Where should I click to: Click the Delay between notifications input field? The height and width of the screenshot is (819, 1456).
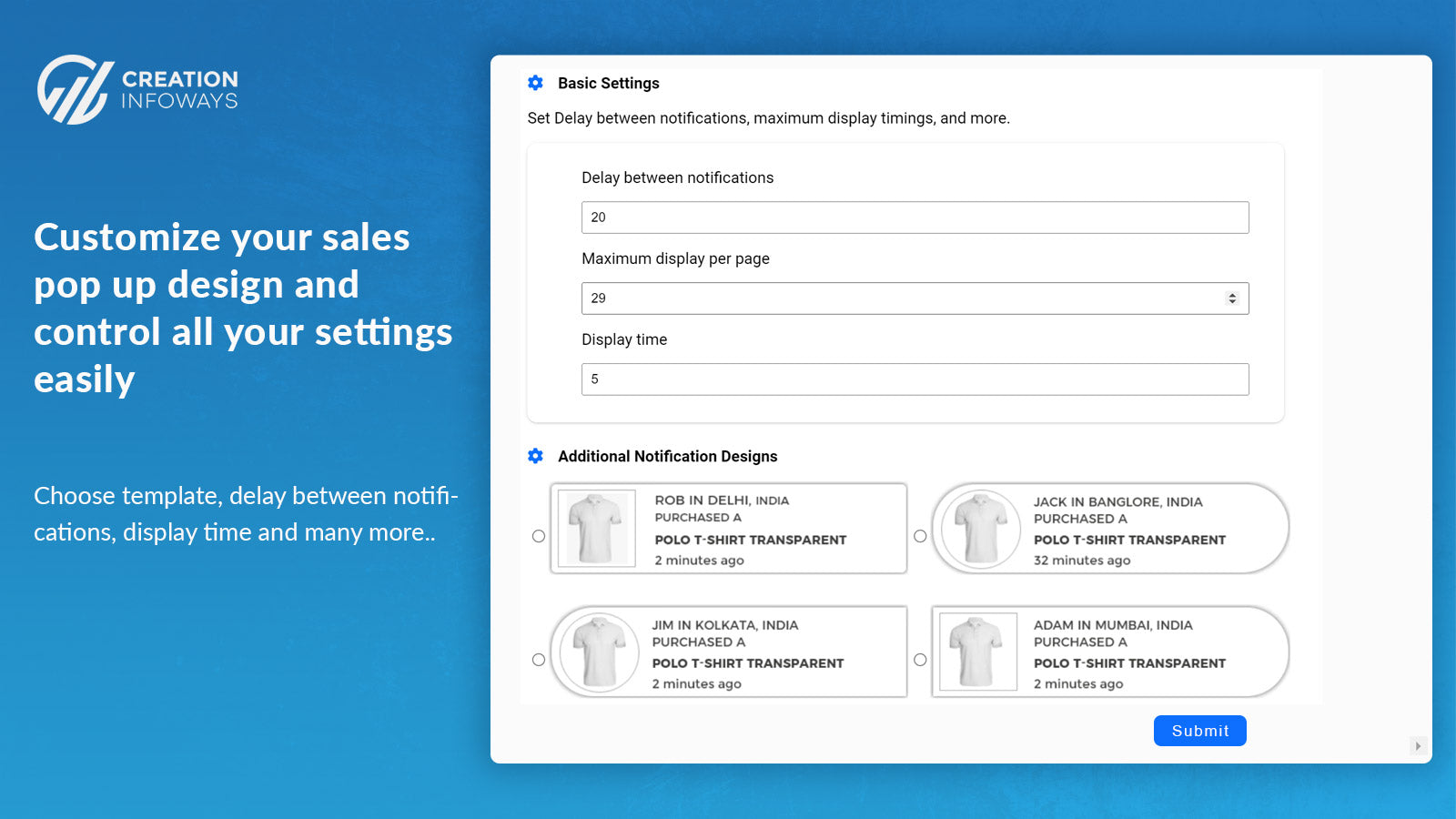(915, 217)
